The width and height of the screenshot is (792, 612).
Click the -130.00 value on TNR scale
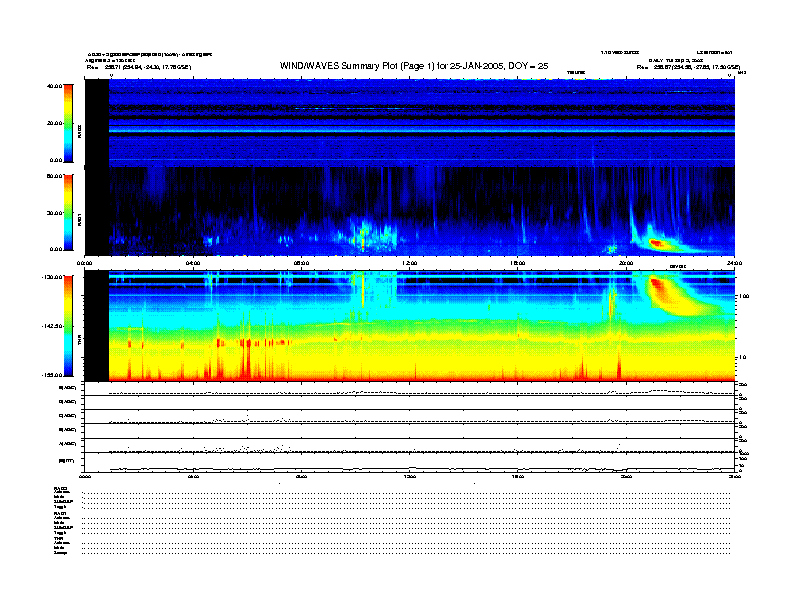52,277
